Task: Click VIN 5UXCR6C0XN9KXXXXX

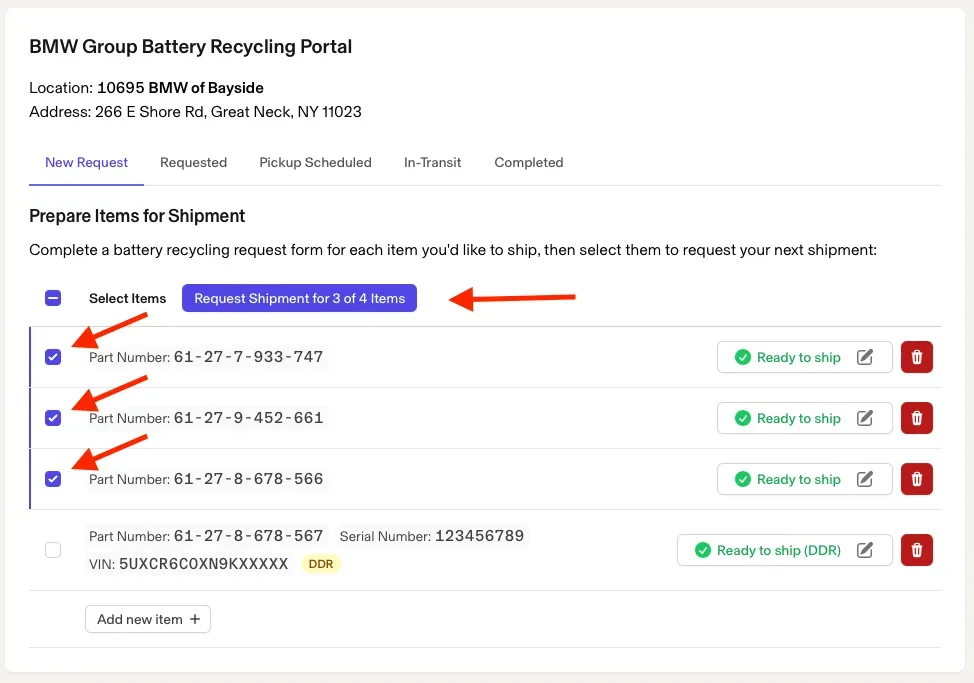Action: coord(204,564)
